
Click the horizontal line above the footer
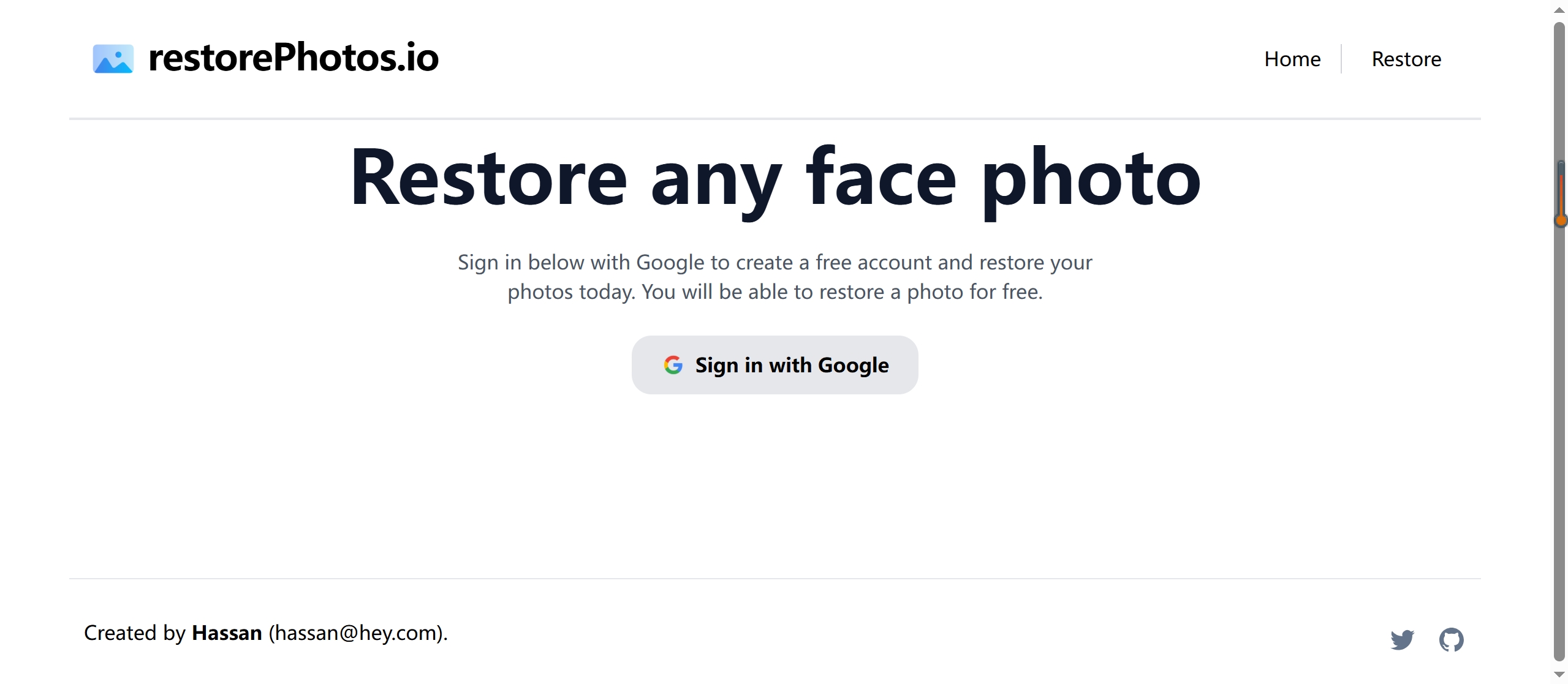tap(775, 578)
